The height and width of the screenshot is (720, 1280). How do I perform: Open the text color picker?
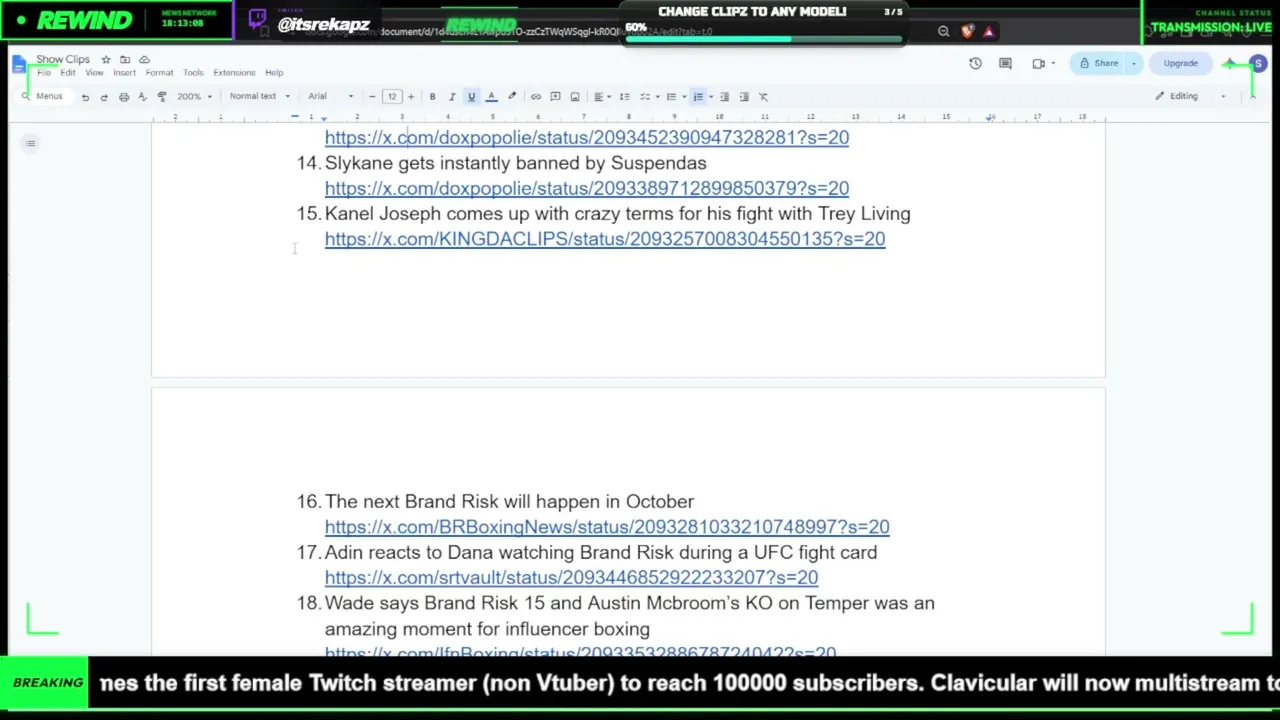[x=491, y=97]
